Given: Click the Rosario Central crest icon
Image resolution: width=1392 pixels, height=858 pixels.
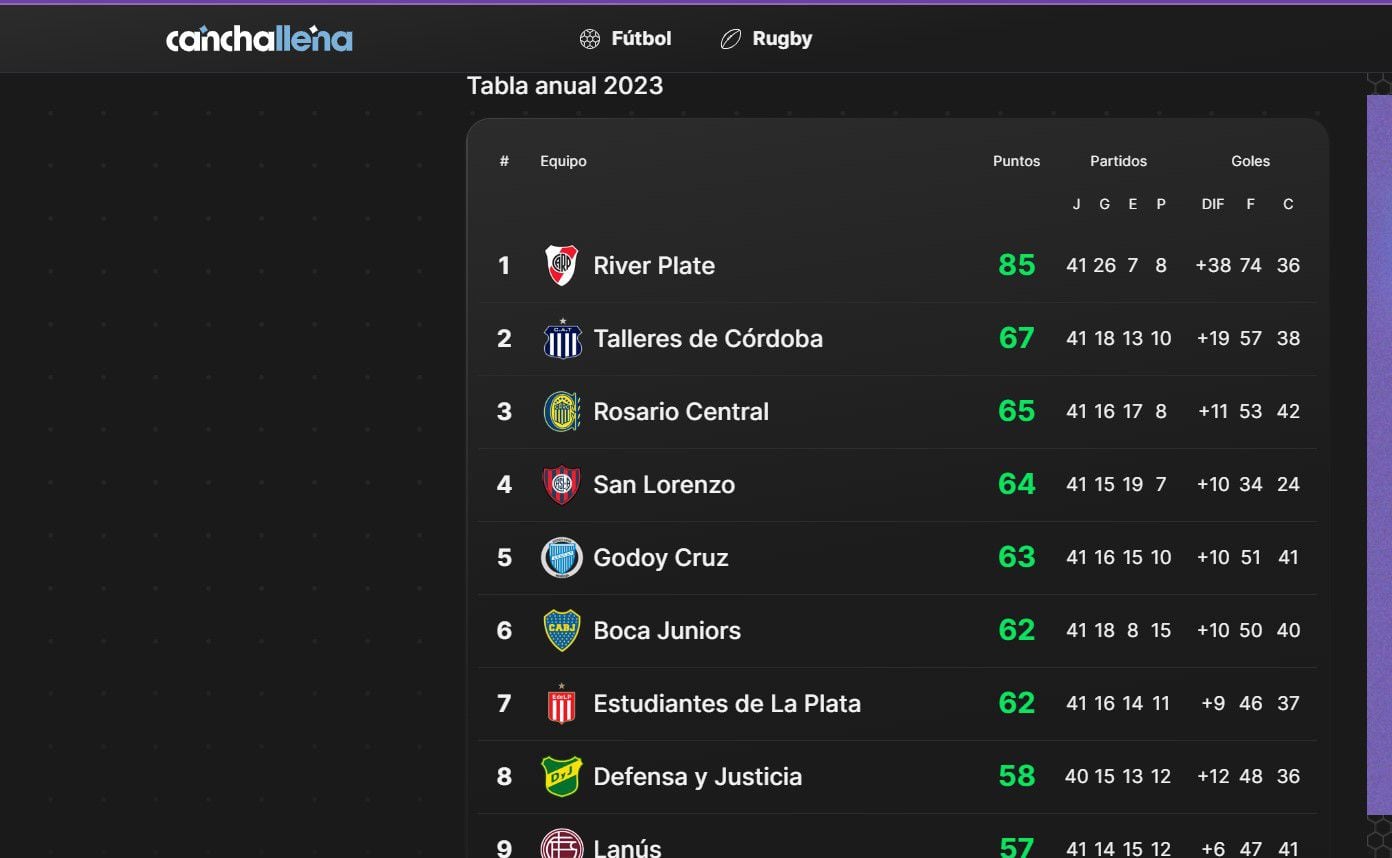Looking at the screenshot, I should (x=562, y=412).
